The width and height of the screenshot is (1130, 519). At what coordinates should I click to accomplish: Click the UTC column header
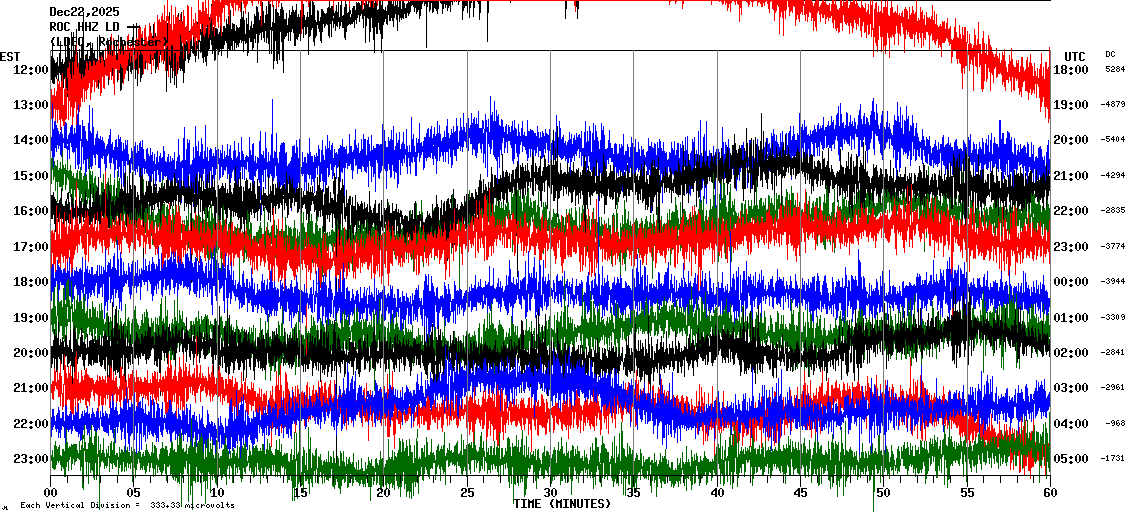click(1075, 56)
